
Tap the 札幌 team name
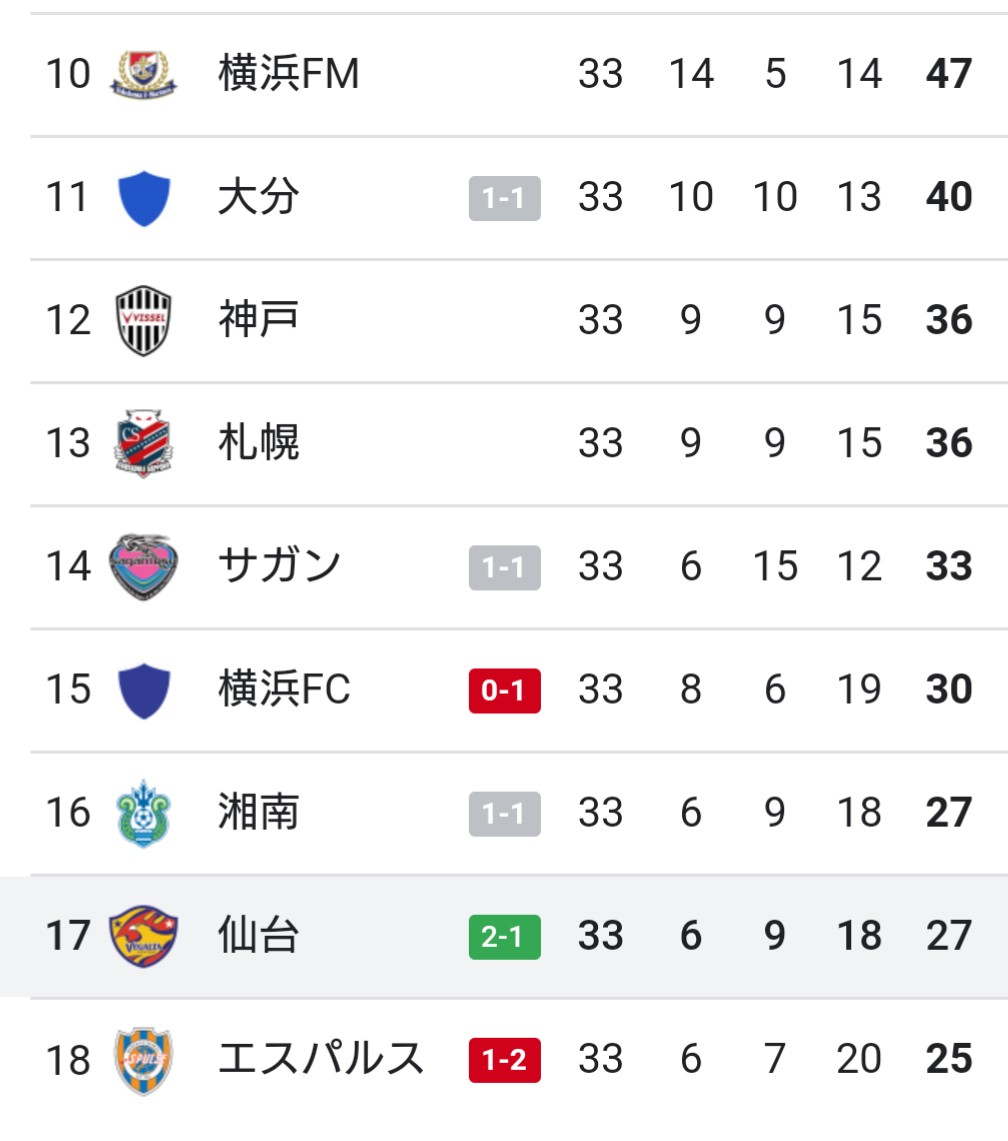(258, 443)
